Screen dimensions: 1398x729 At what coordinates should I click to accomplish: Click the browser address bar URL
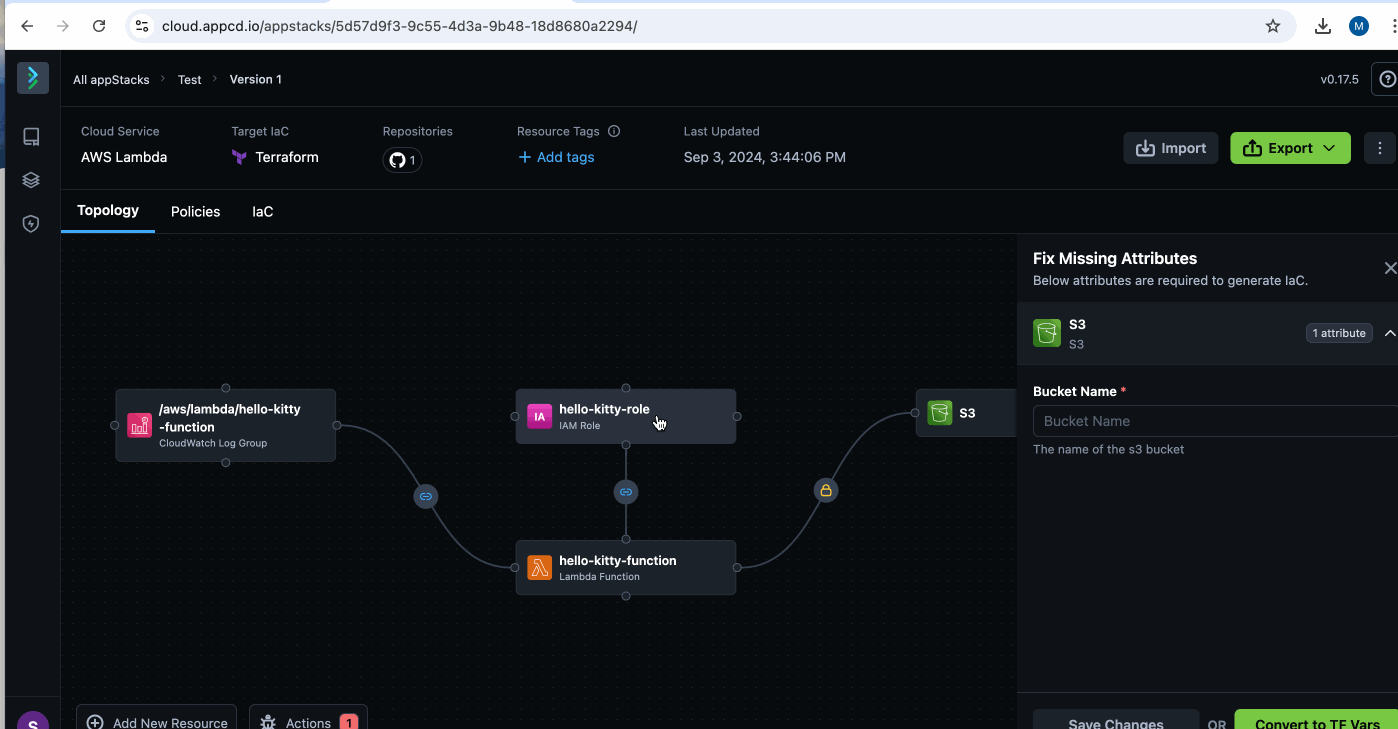click(399, 26)
